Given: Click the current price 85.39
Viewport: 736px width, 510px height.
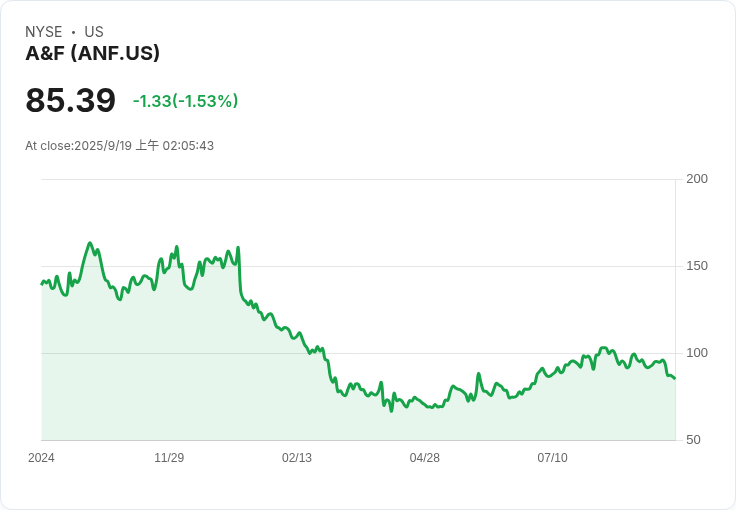Looking at the screenshot, I should click(70, 101).
